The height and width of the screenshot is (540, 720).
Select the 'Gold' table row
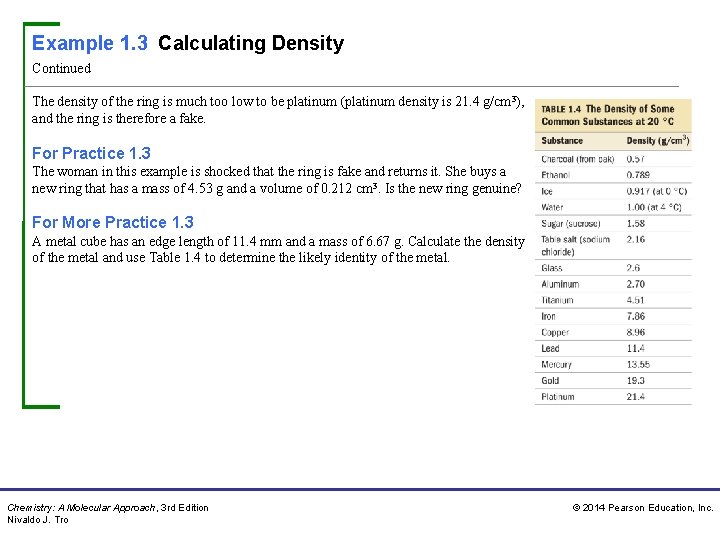pyautogui.click(x=613, y=381)
